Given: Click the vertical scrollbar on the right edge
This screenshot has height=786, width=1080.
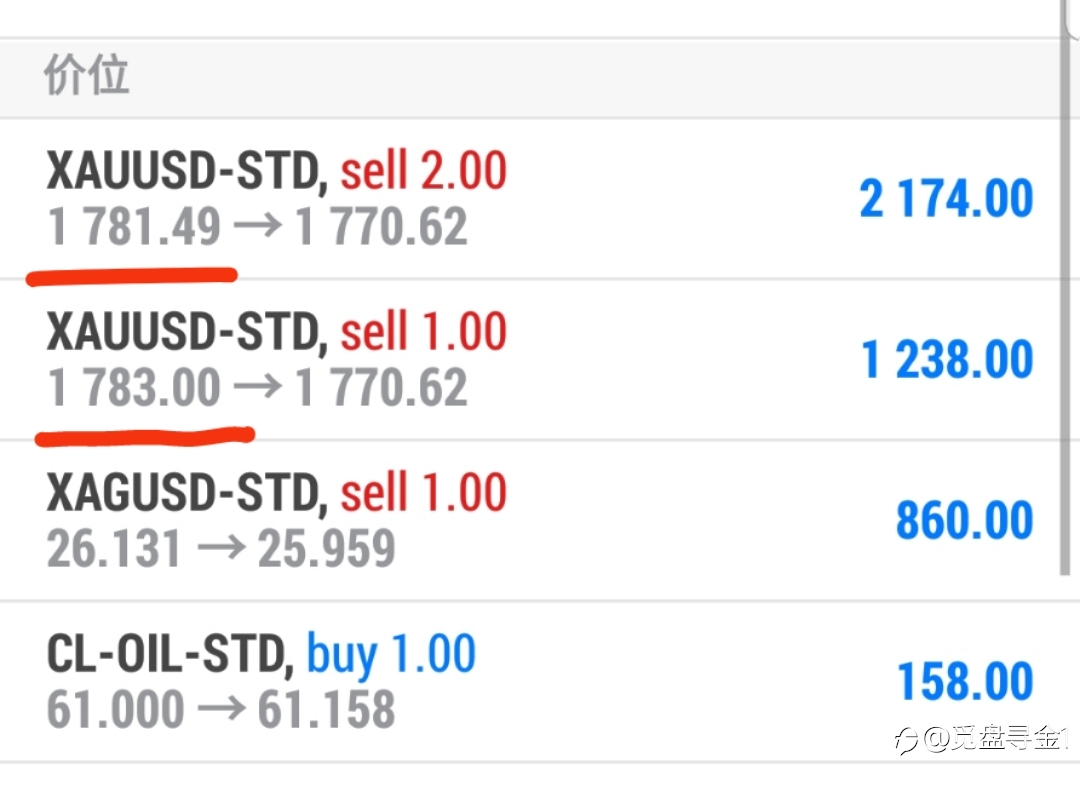Looking at the screenshot, I should click(x=1065, y=289).
